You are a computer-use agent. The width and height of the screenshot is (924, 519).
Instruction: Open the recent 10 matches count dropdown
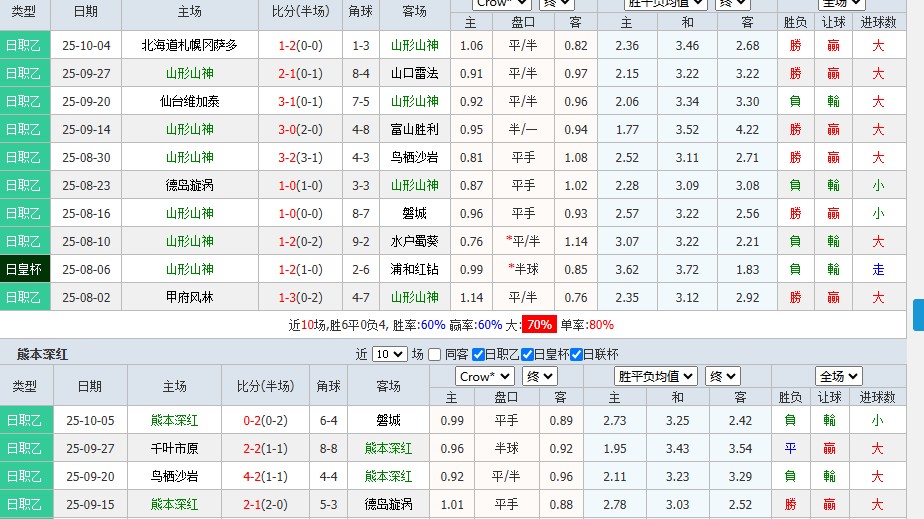[389, 354]
